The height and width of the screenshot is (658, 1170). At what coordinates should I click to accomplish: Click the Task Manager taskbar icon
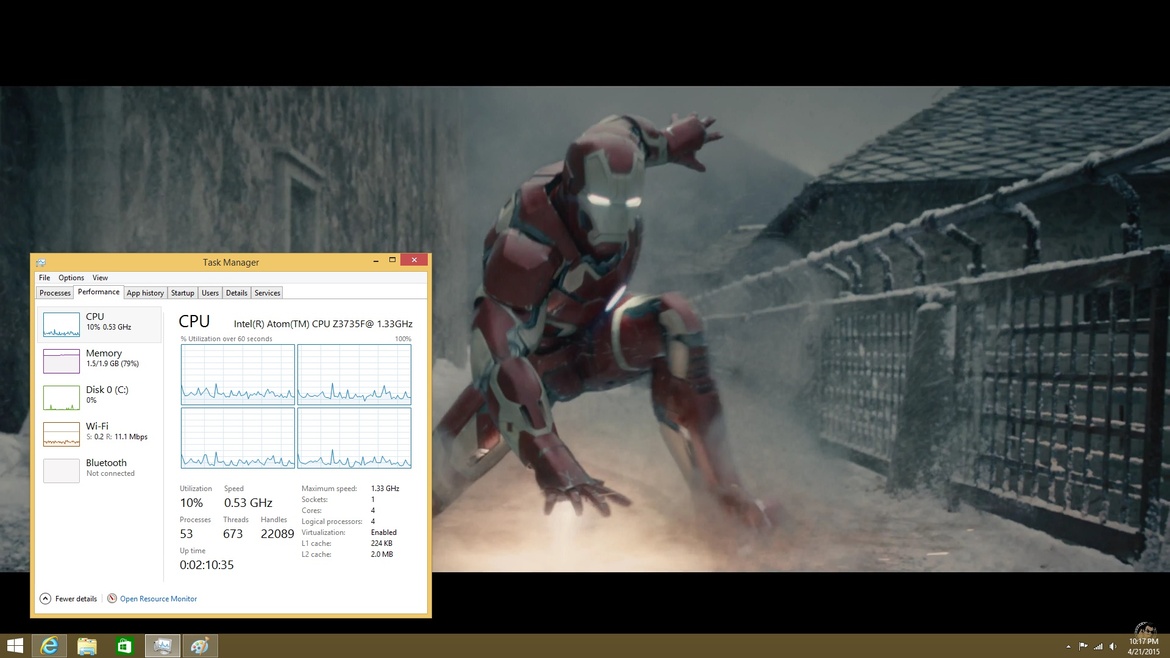click(162, 646)
